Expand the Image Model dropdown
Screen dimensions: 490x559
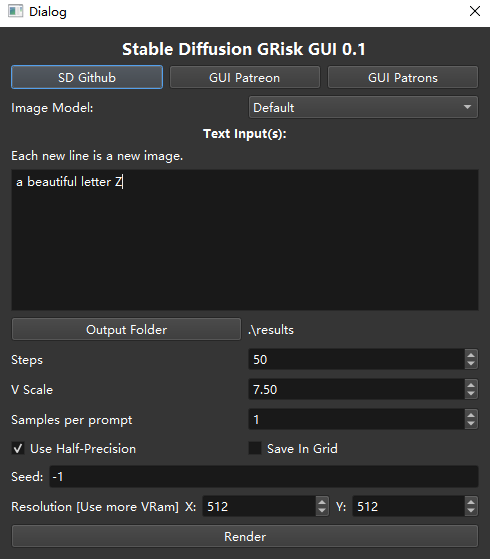[363, 107]
